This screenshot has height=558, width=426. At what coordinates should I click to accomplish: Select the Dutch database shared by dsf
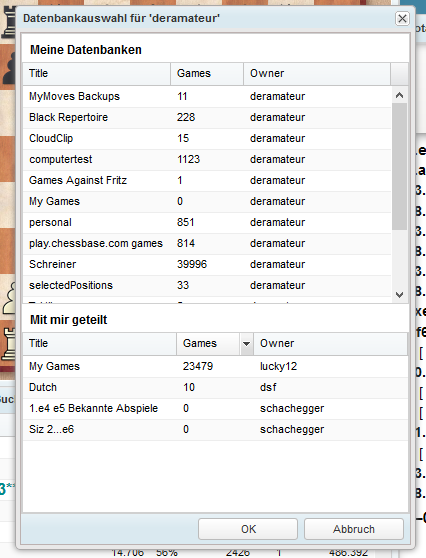pos(215,388)
